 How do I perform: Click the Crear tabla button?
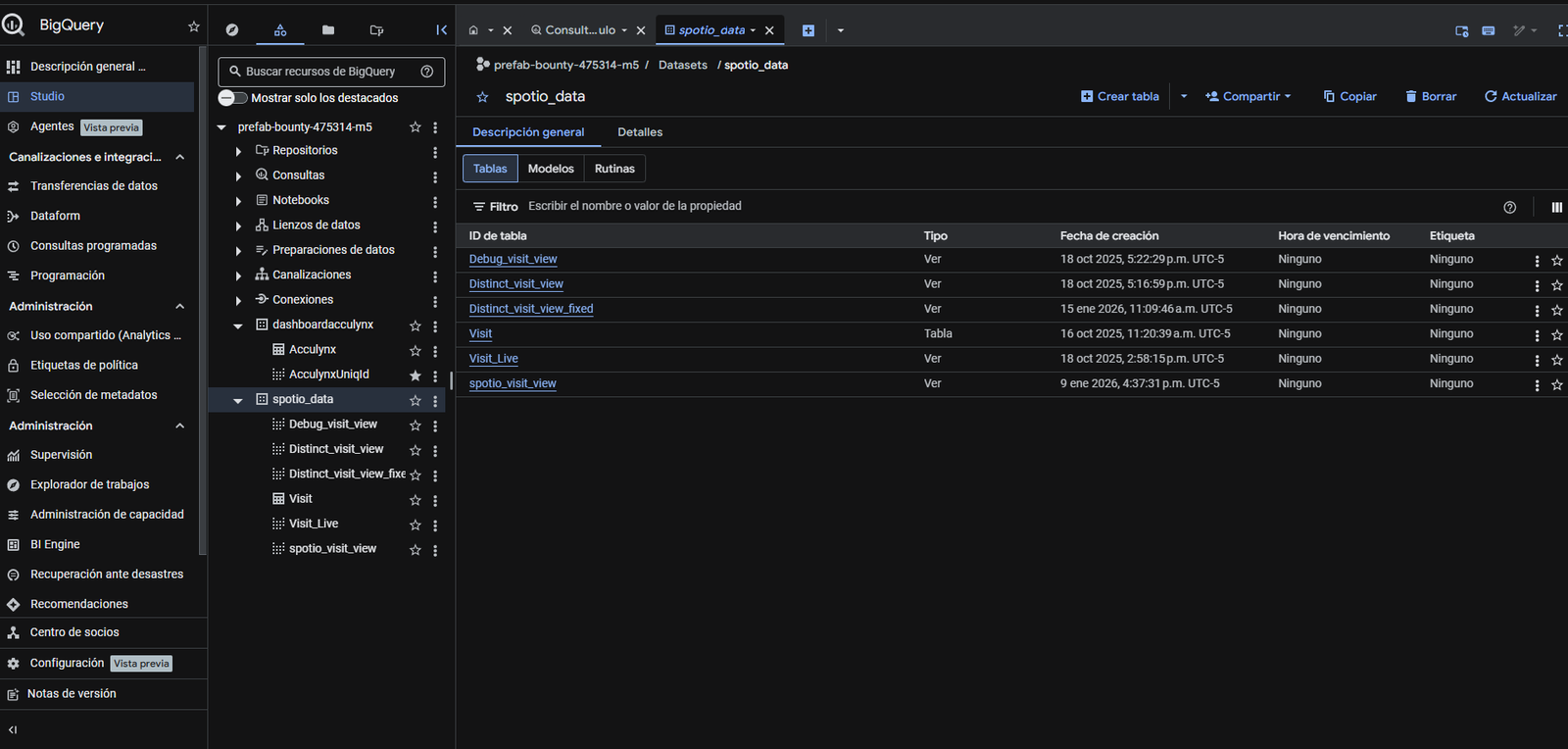click(1120, 96)
